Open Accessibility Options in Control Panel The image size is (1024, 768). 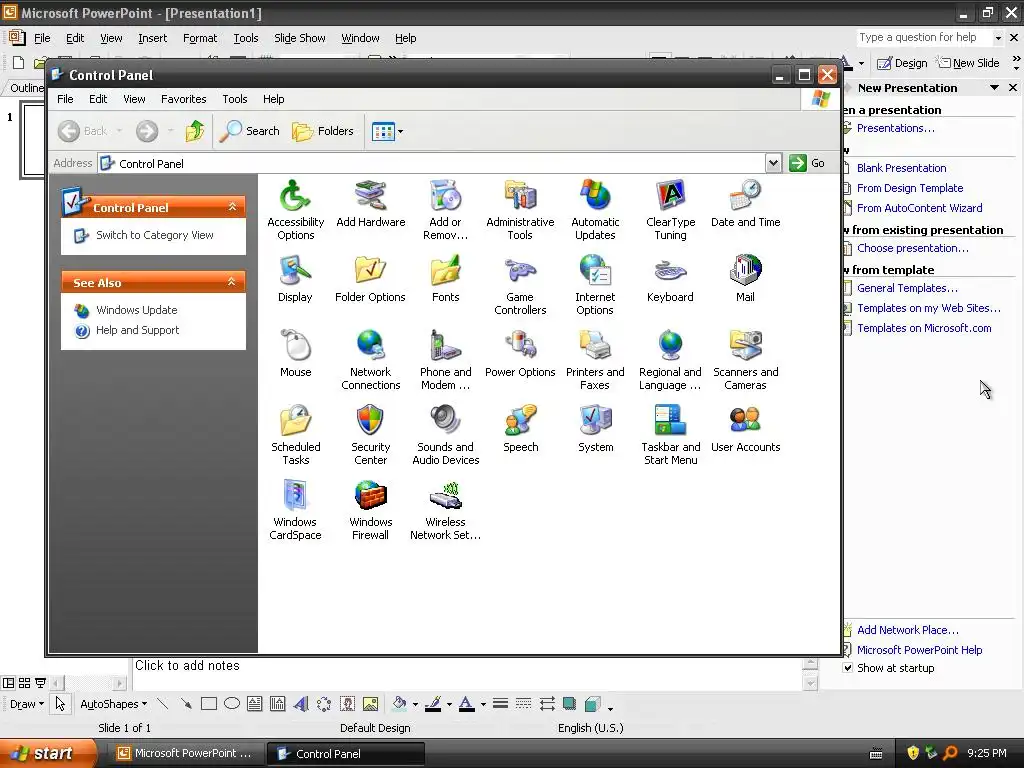295,209
